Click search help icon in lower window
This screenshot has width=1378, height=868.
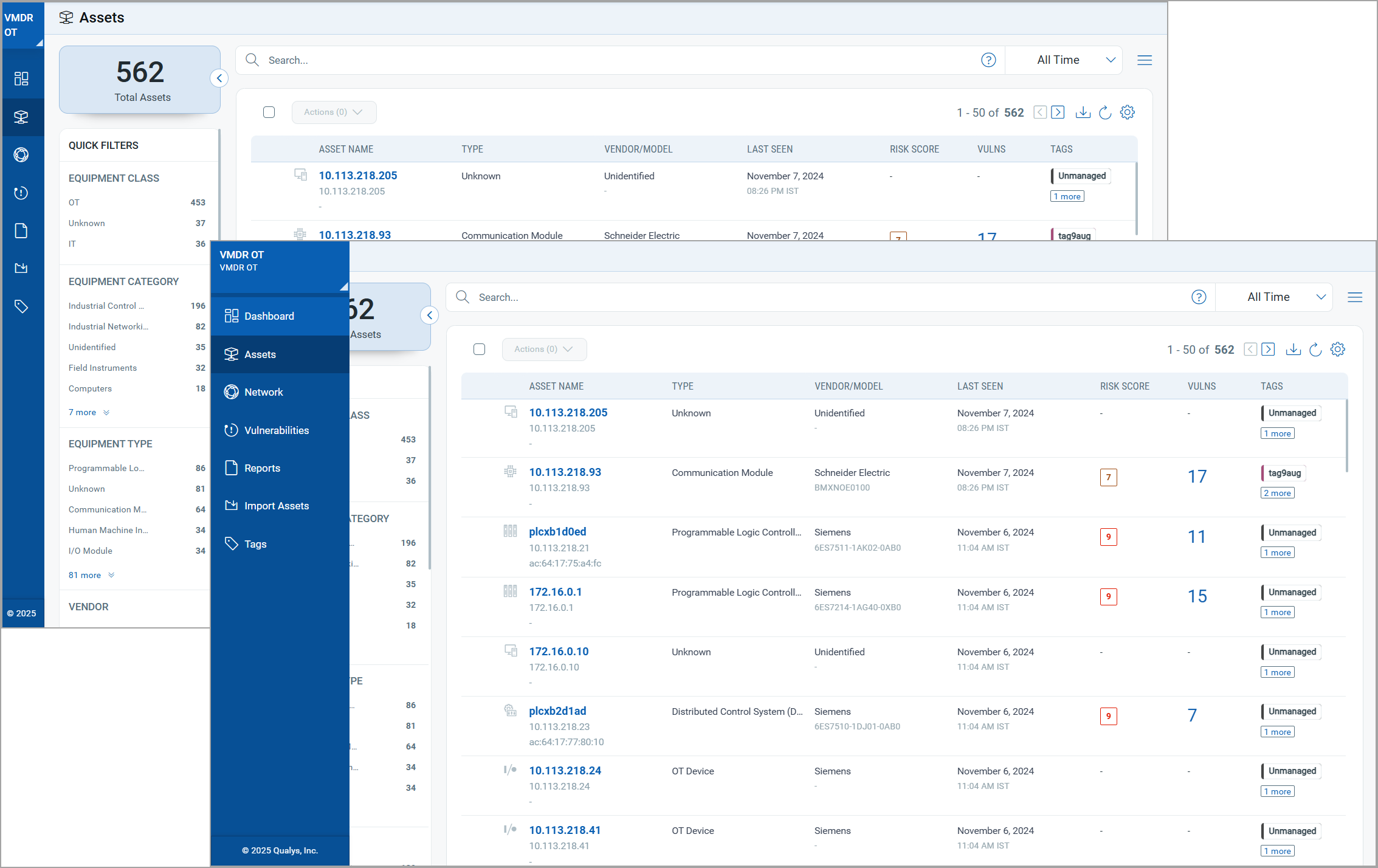pyautogui.click(x=1199, y=297)
